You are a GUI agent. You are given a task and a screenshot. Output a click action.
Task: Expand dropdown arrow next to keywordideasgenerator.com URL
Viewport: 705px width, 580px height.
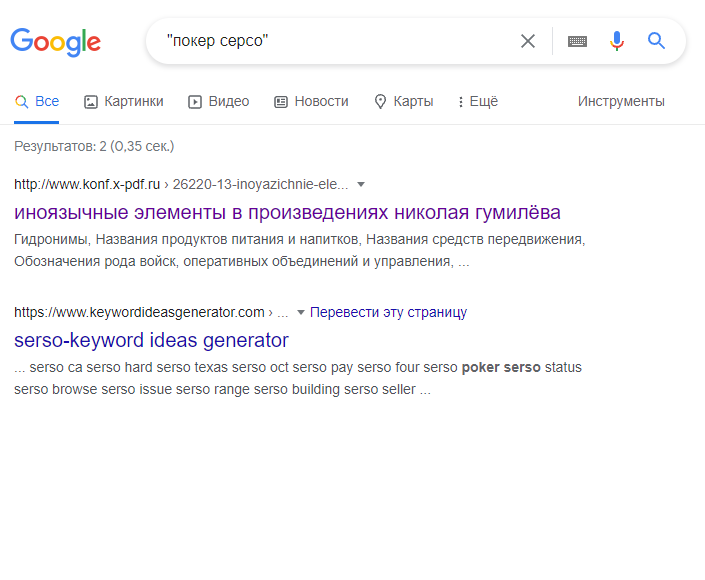coord(301,312)
